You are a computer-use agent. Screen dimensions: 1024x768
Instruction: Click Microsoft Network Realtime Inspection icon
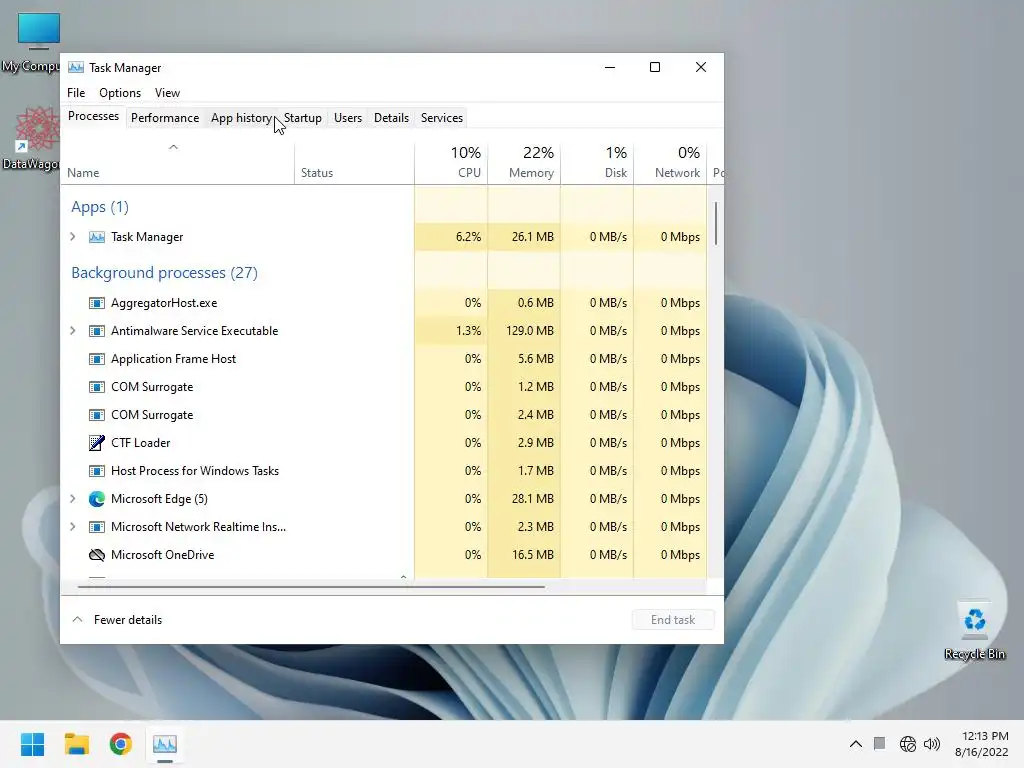(x=97, y=527)
